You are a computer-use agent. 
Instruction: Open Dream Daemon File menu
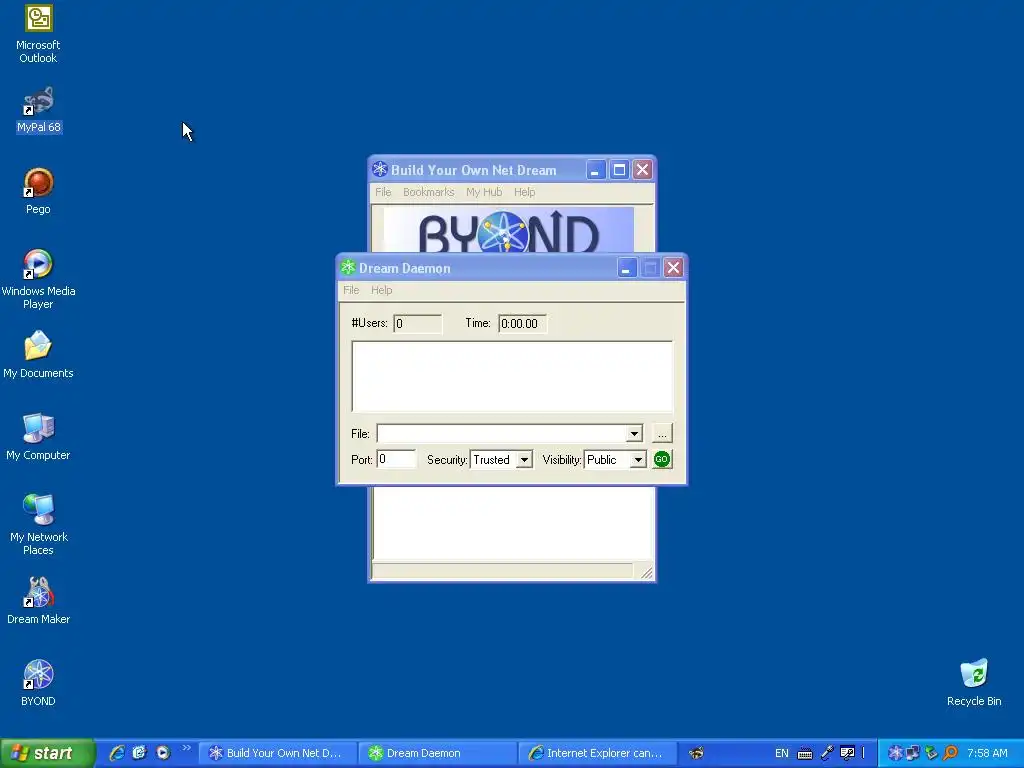pyautogui.click(x=351, y=290)
